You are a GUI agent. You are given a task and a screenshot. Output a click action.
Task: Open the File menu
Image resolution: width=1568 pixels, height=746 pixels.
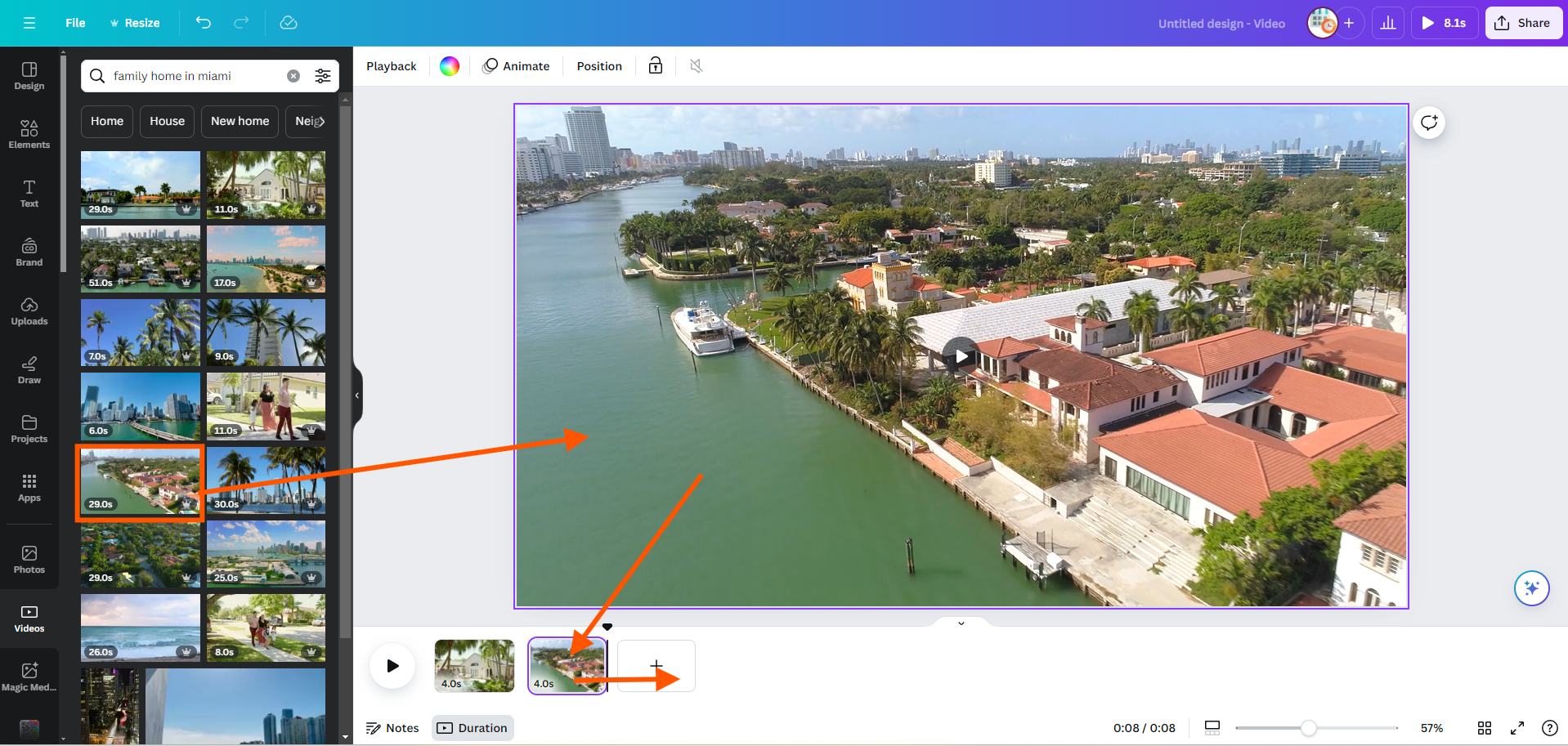click(x=75, y=23)
